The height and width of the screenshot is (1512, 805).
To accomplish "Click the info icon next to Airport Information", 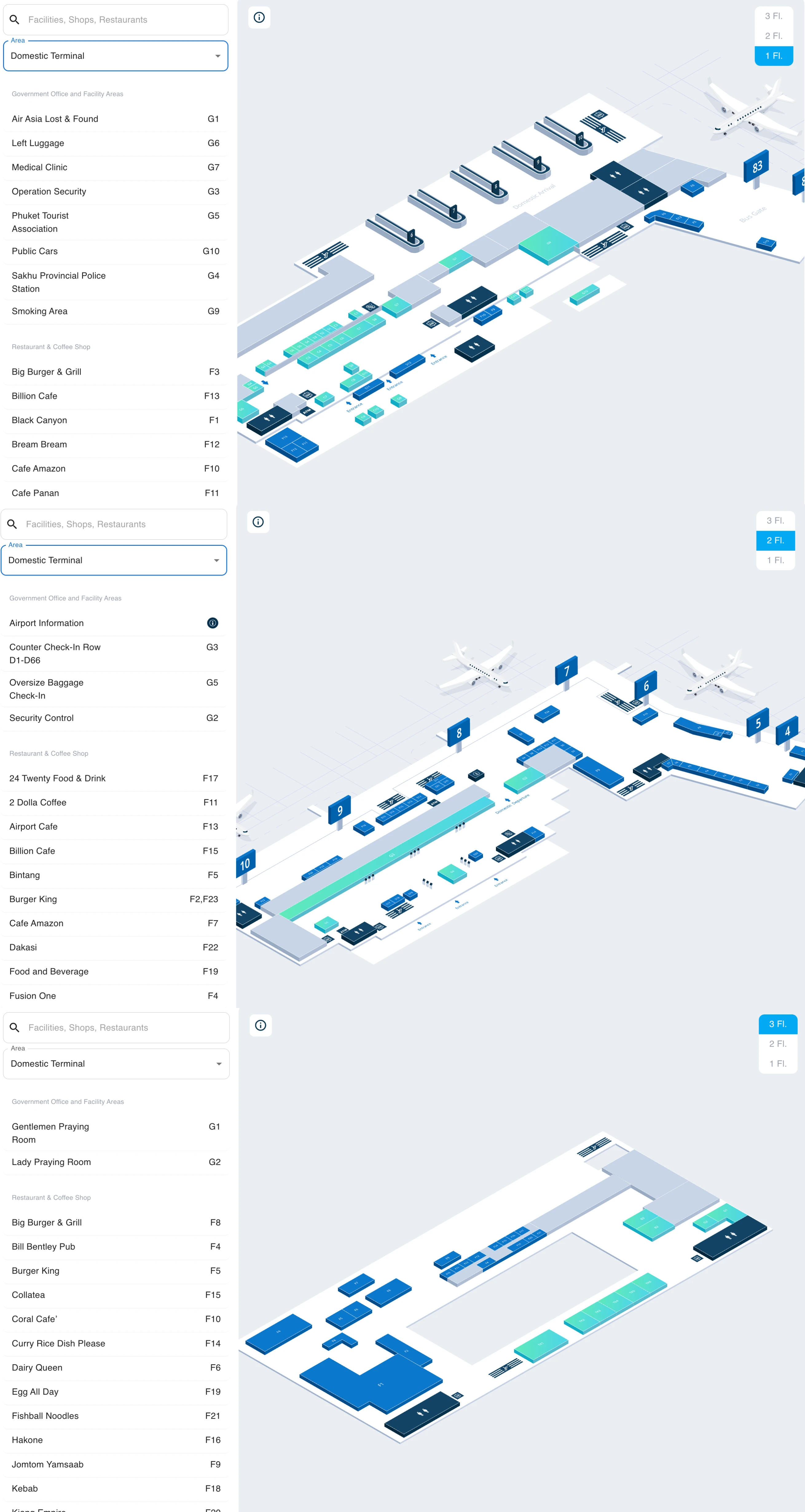I will [212, 623].
